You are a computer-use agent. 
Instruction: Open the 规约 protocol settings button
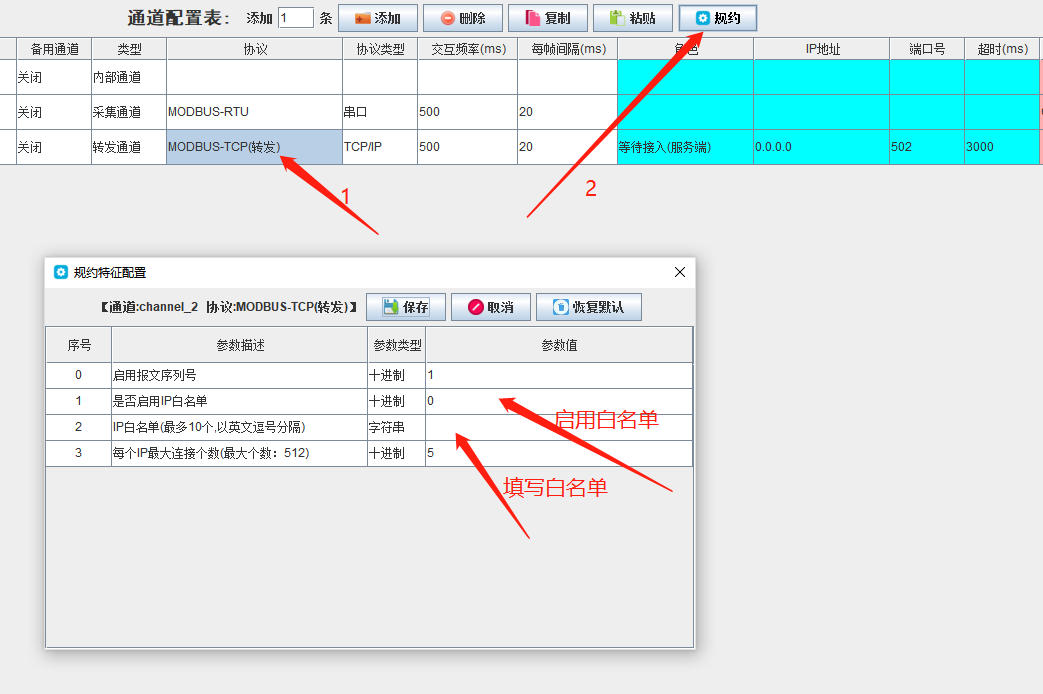pyautogui.click(x=717, y=18)
